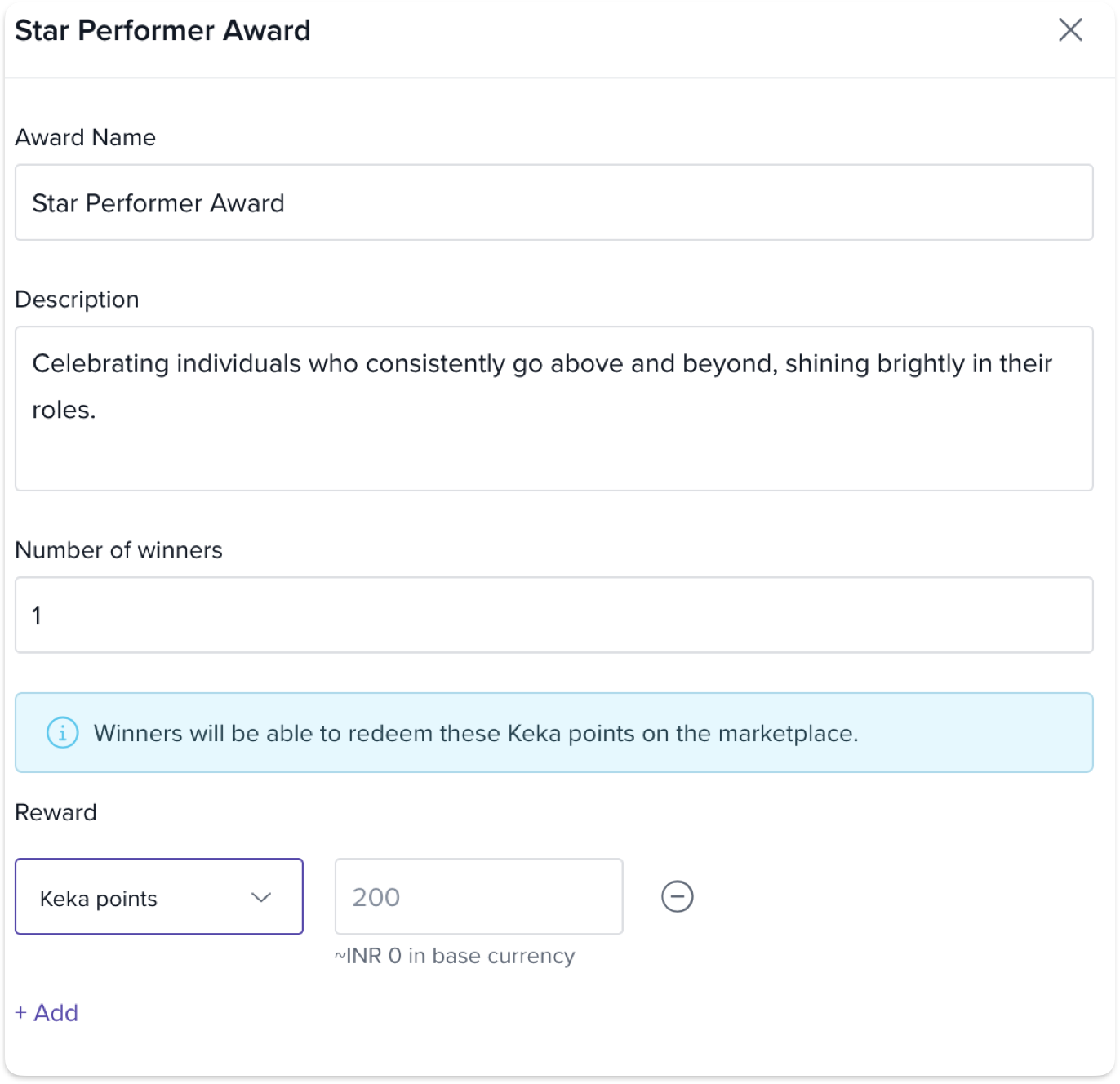
Task: Click the reward amount field showing 200
Action: (x=478, y=896)
